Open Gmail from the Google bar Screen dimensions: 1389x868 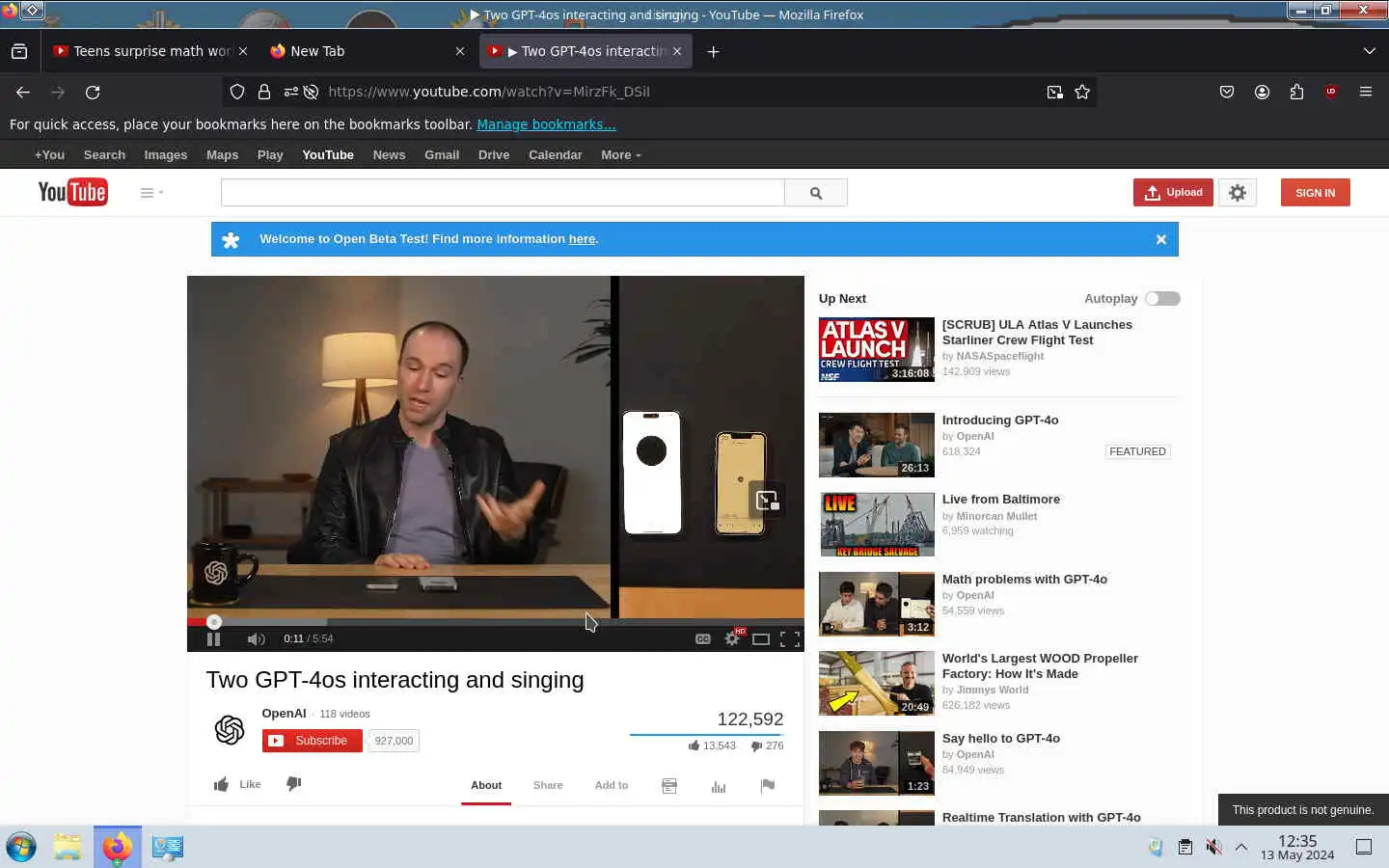(442, 155)
